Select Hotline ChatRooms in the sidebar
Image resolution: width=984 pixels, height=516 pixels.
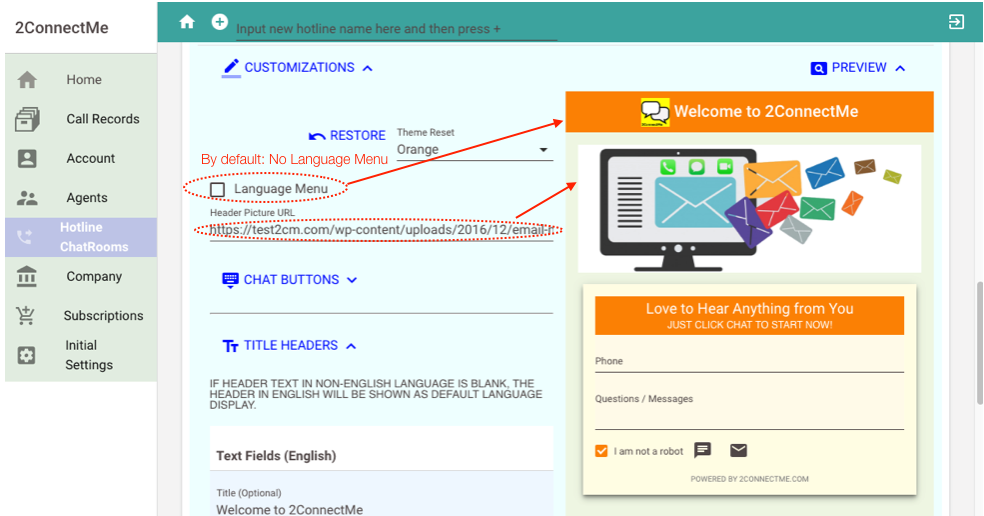(x=81, y=237)
